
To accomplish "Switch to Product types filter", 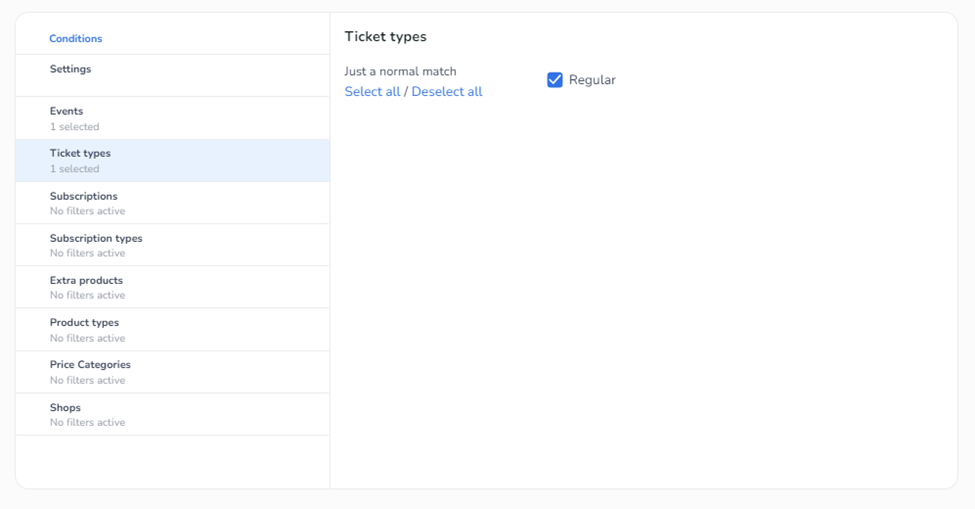I will click(84, 322).
